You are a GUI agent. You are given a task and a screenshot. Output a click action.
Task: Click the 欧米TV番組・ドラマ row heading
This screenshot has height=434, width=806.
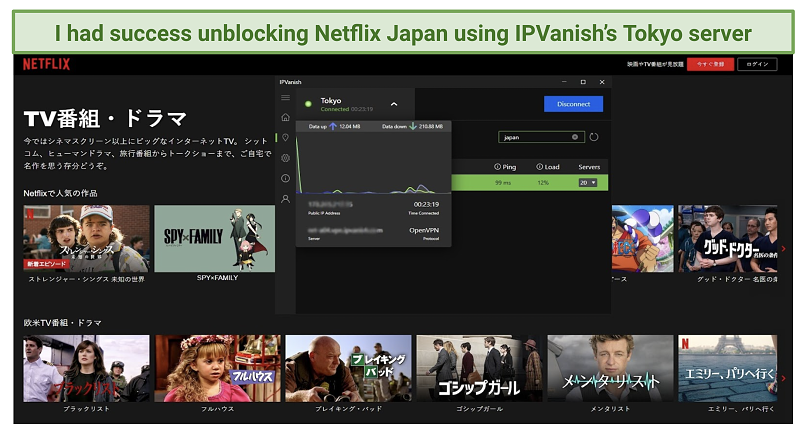62,323
